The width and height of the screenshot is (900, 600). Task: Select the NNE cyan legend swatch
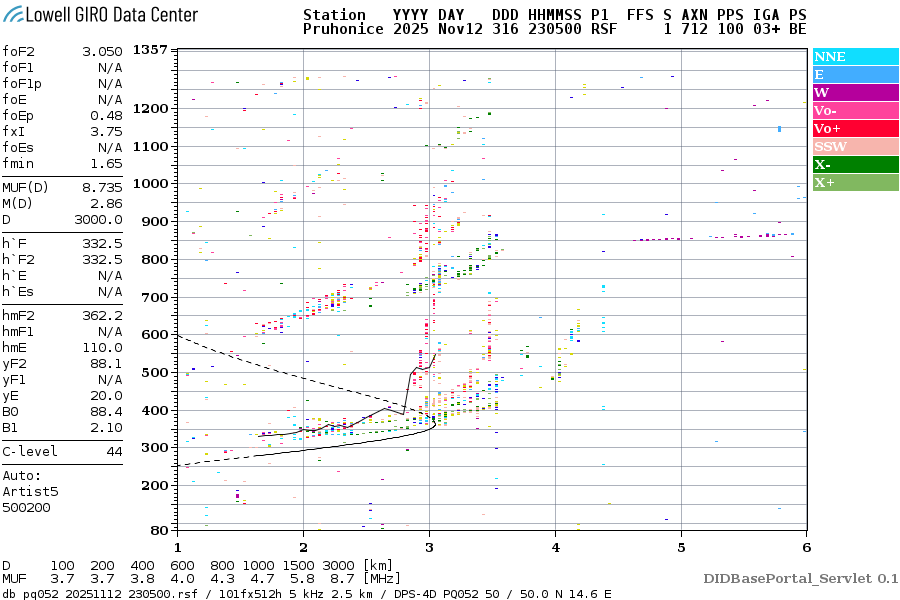[x=855, y=57]
